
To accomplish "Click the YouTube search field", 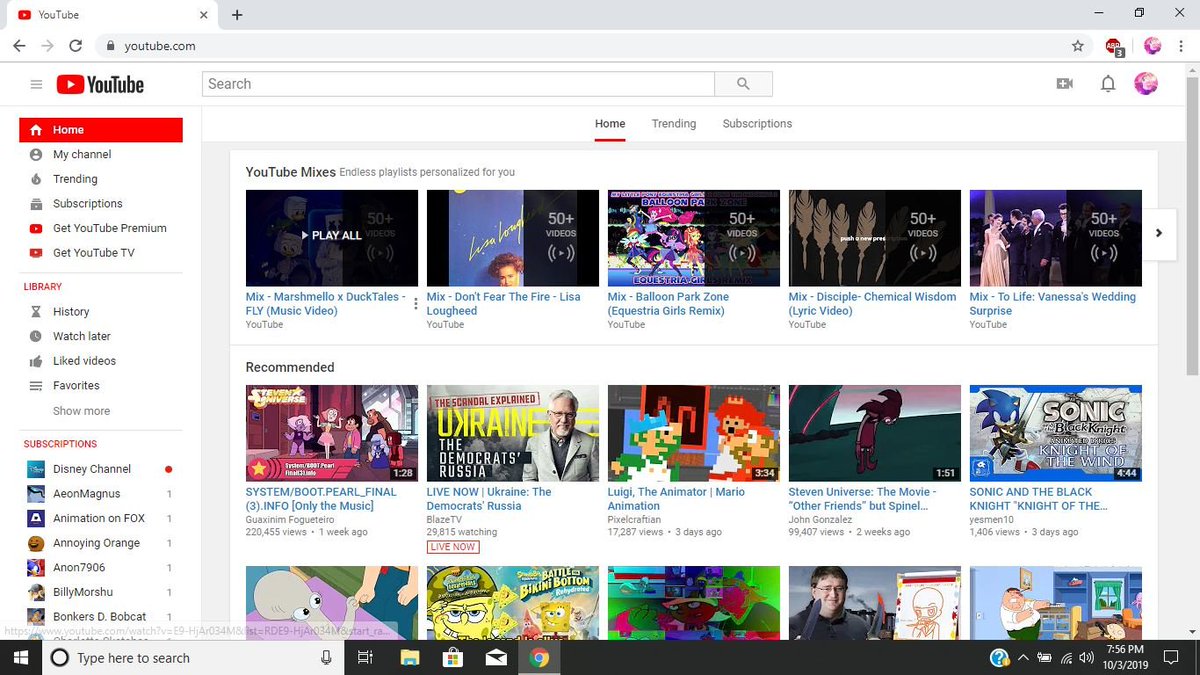I will pyautogui.click(x=458, y=84).
